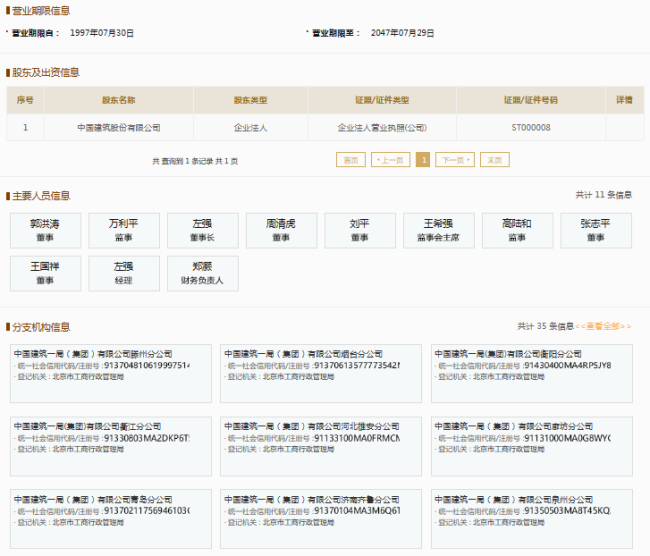The image size is (650, 556).
Task: Select person card 左强 董事长
Action: click(x=202, y=231)
